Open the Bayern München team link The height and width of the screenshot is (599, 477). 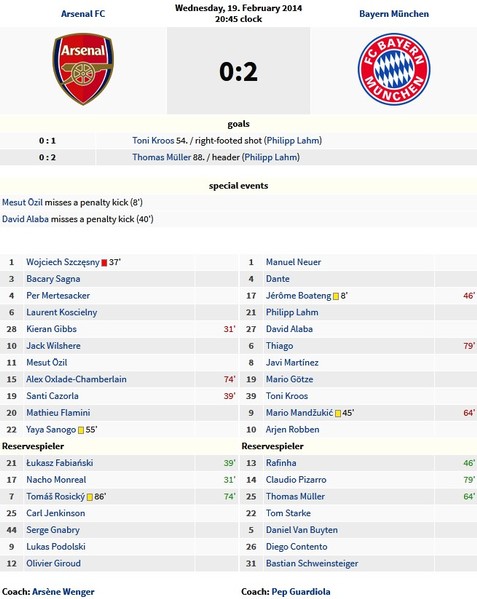tap(394, 14)
